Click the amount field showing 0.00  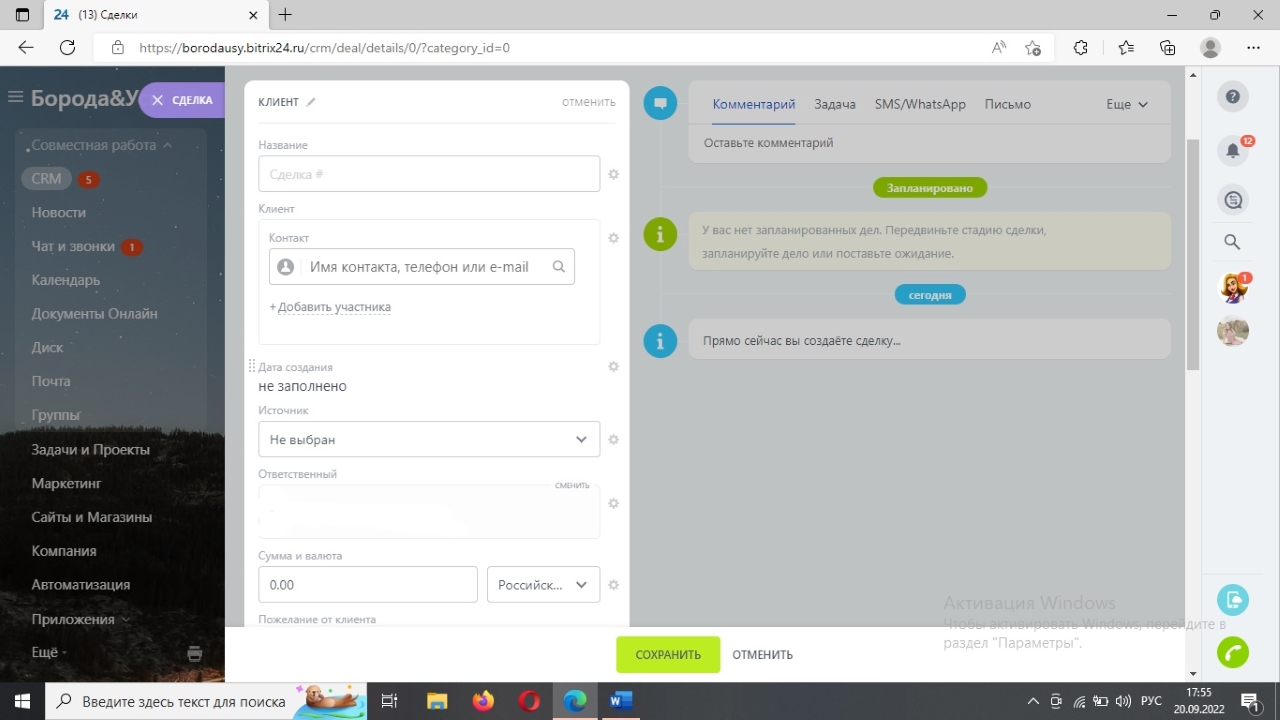coord(367,585)
